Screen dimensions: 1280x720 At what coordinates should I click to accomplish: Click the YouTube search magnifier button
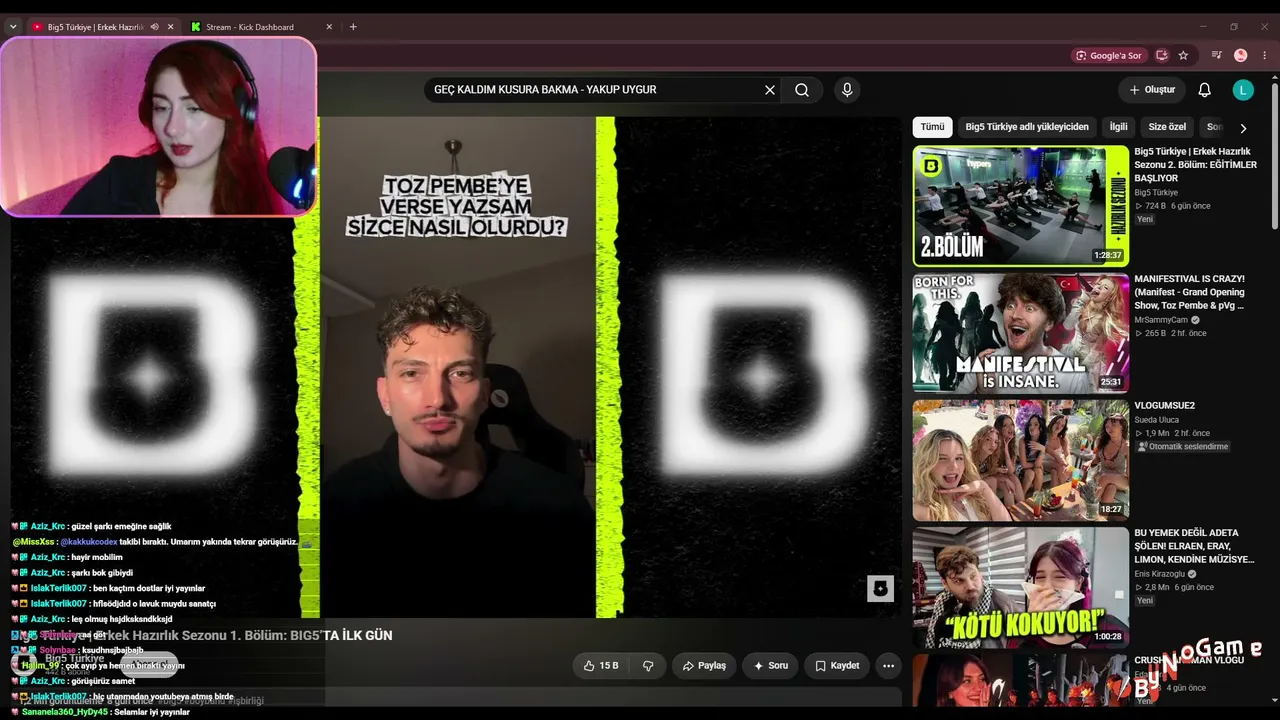pos(802,90)
